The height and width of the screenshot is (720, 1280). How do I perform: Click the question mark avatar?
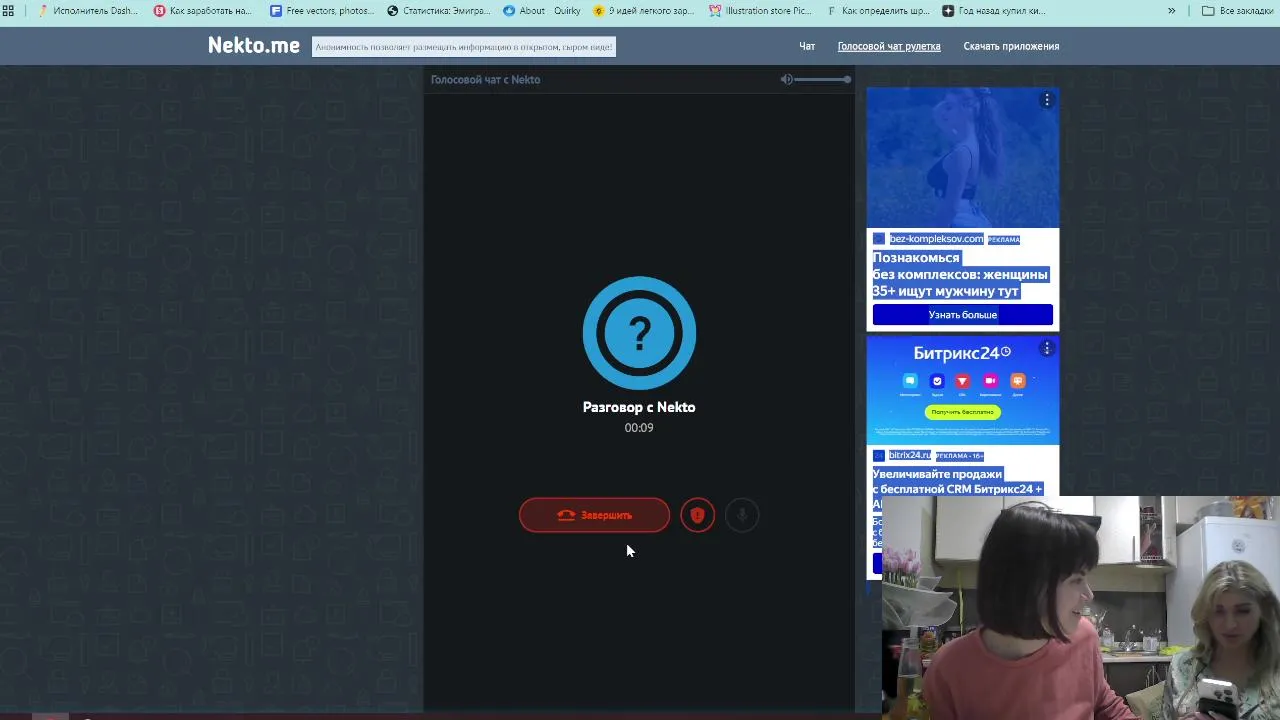pyautogui.click(x=639, y=333)
